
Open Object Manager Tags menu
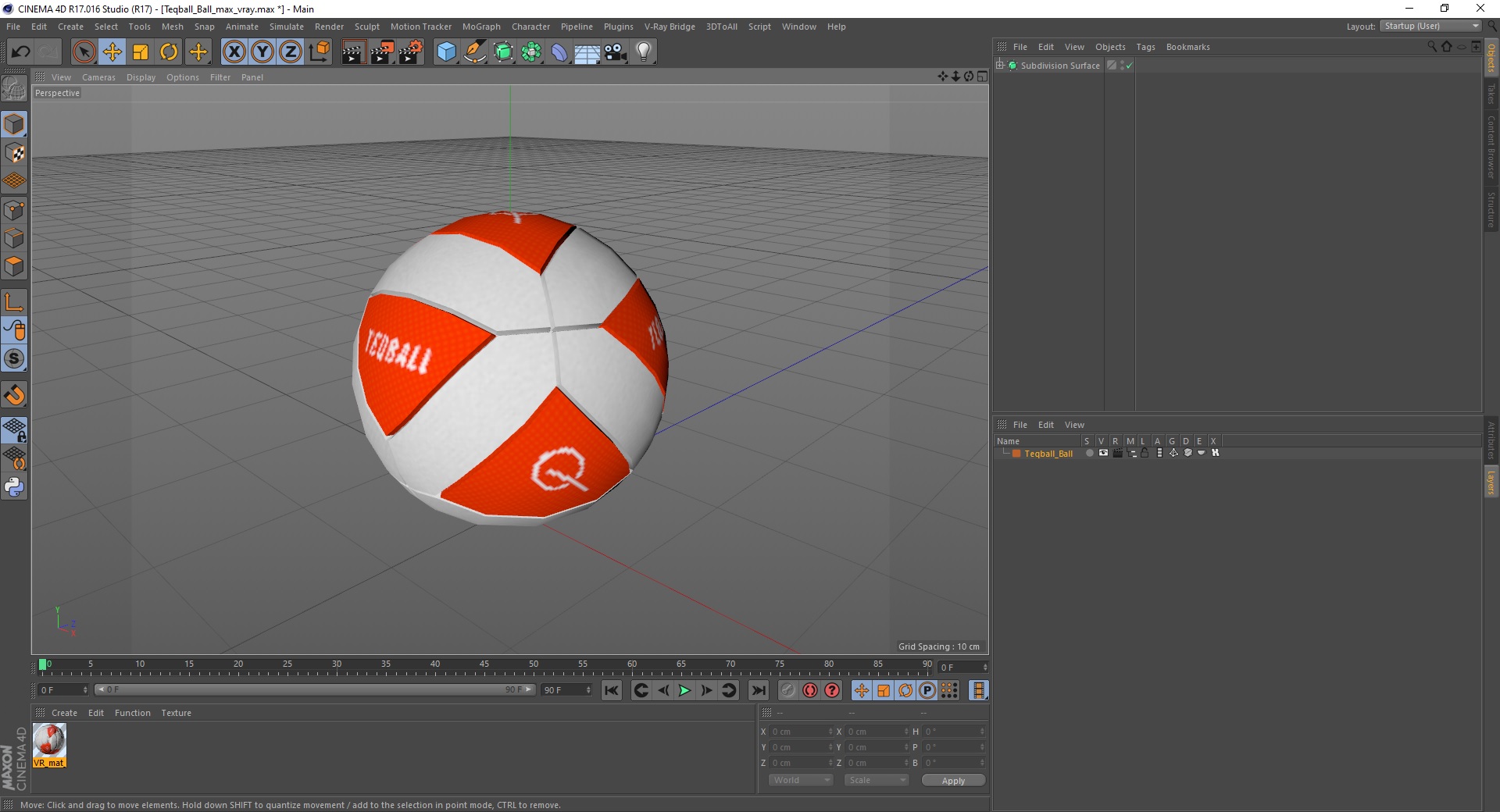(x=1145, y=47)
